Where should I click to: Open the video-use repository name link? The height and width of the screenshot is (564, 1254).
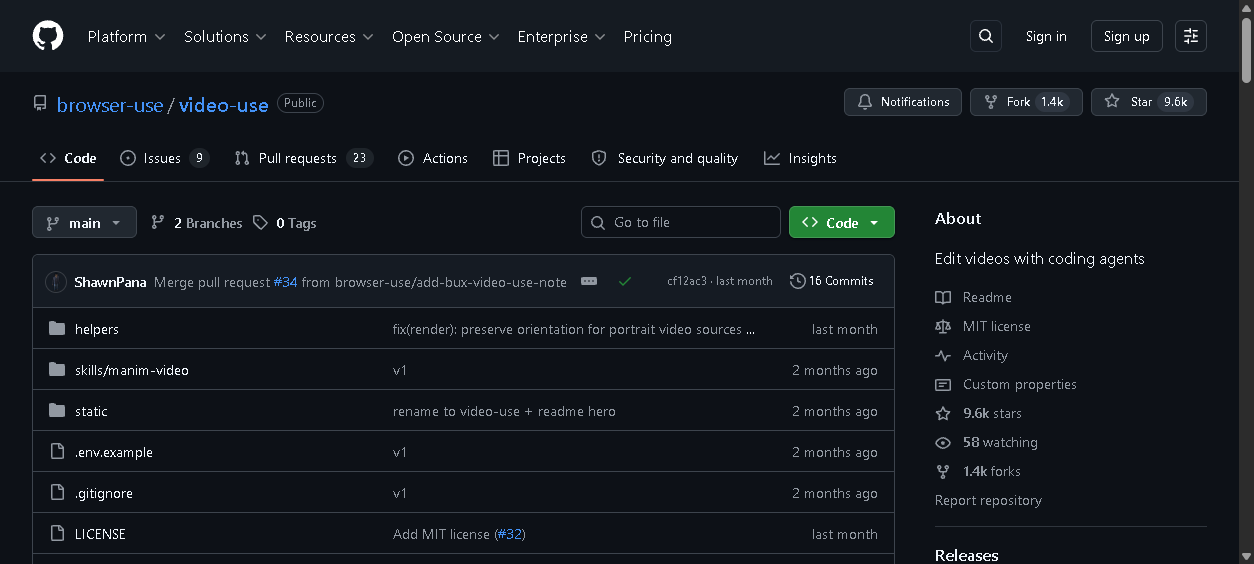[224, 104]
